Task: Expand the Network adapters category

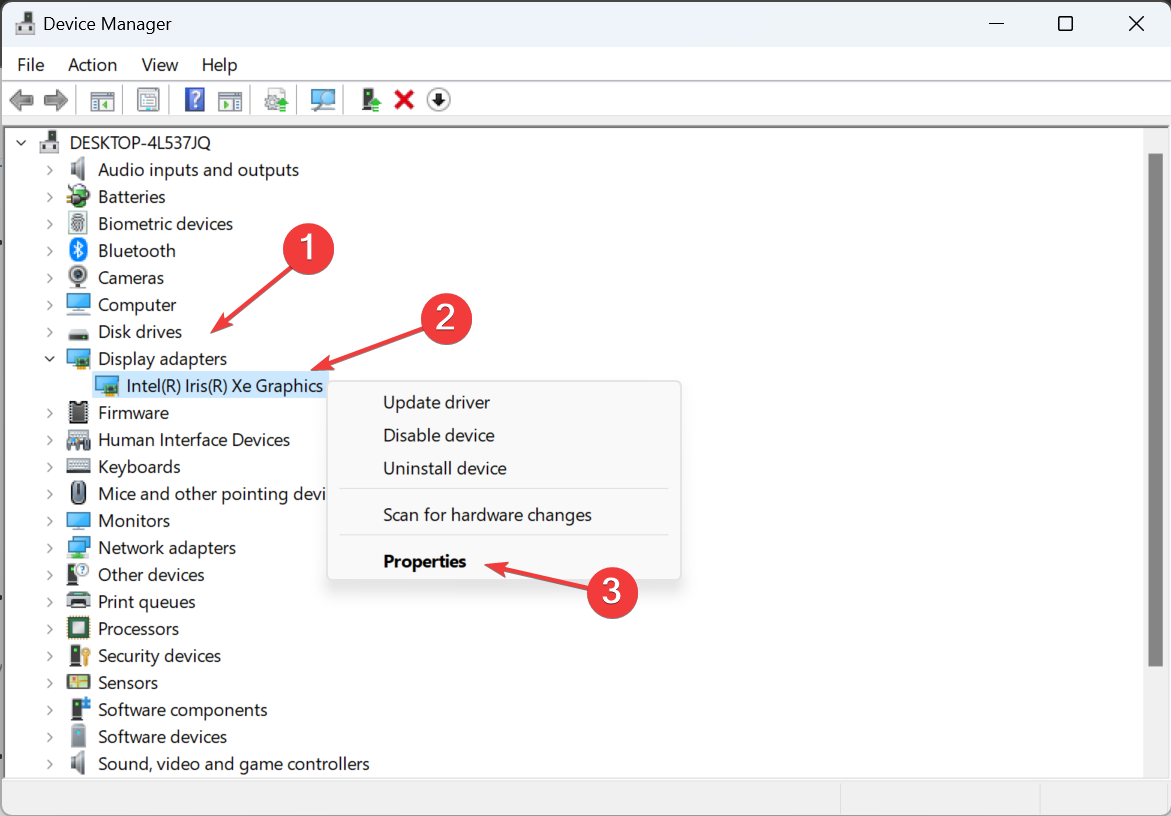Action: (x=49, y=548)
